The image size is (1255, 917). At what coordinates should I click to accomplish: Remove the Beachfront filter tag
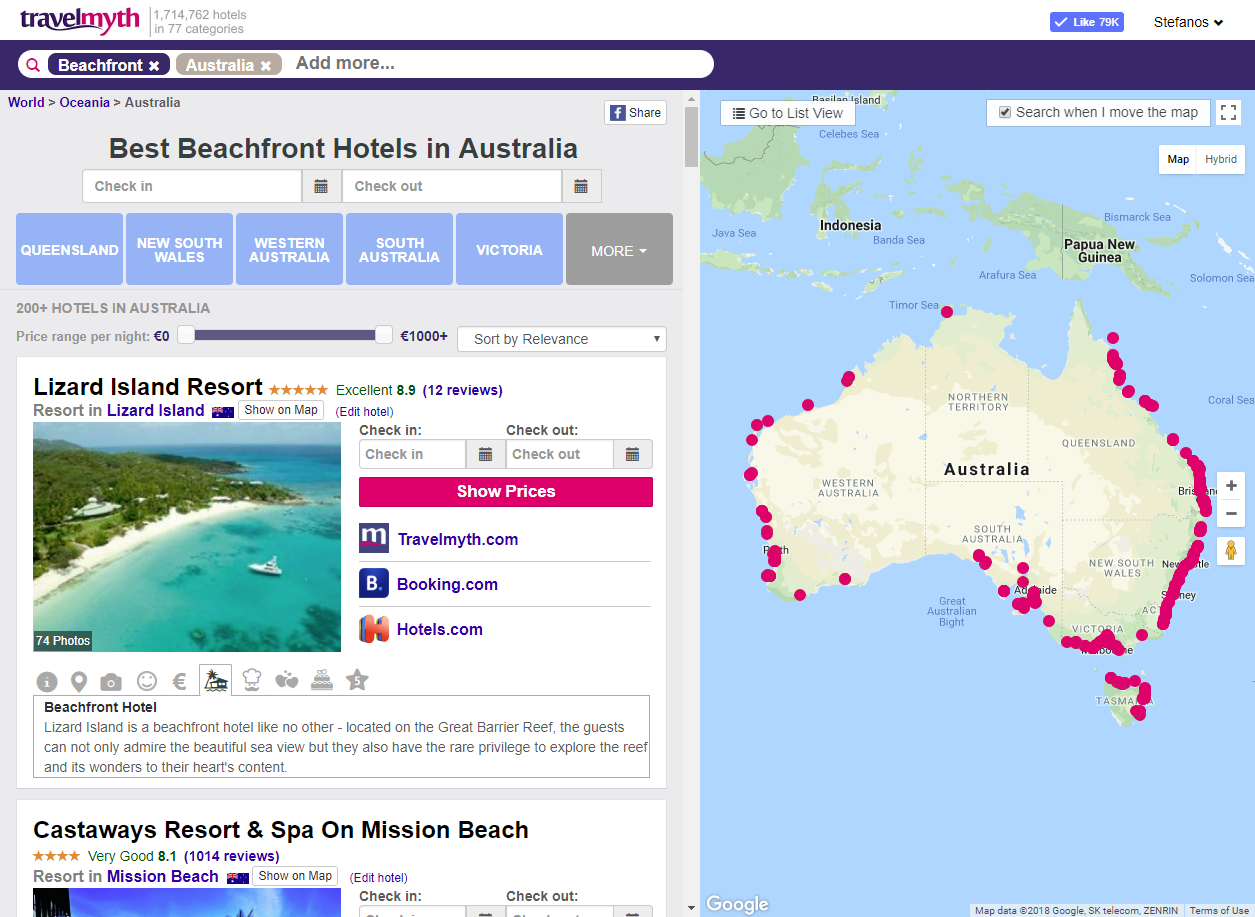click(x=154, y=66)
